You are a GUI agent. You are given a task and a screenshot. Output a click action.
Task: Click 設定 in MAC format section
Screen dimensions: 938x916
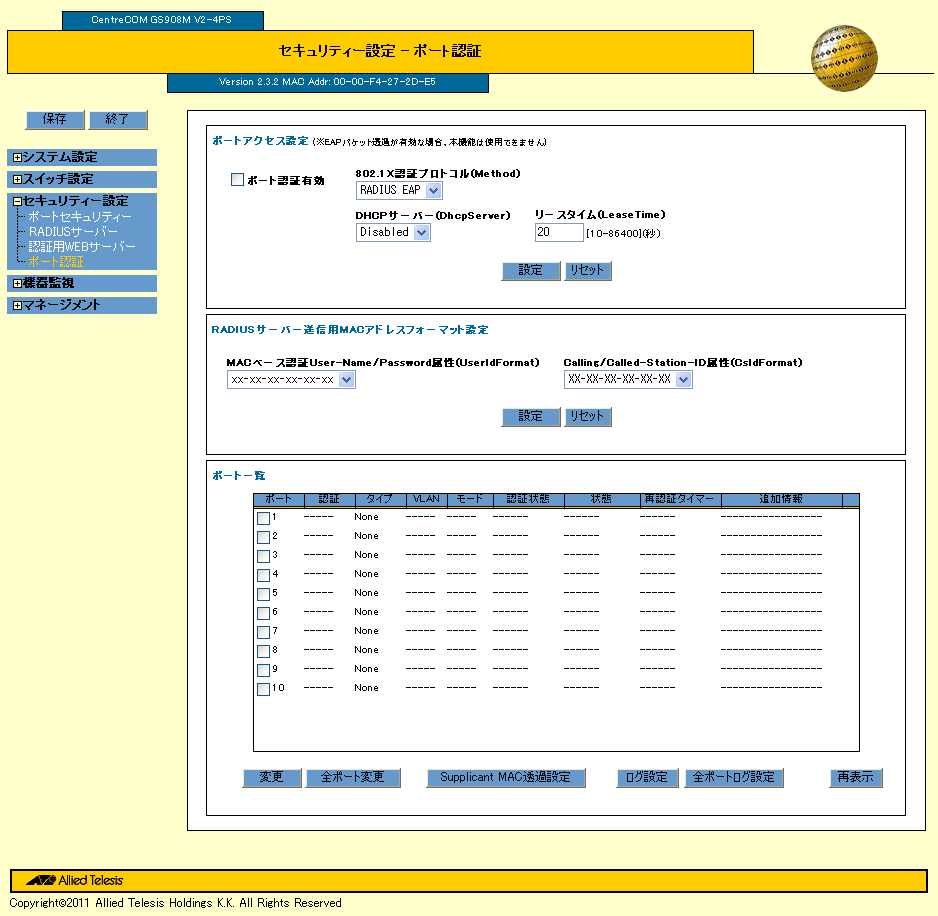531,416
